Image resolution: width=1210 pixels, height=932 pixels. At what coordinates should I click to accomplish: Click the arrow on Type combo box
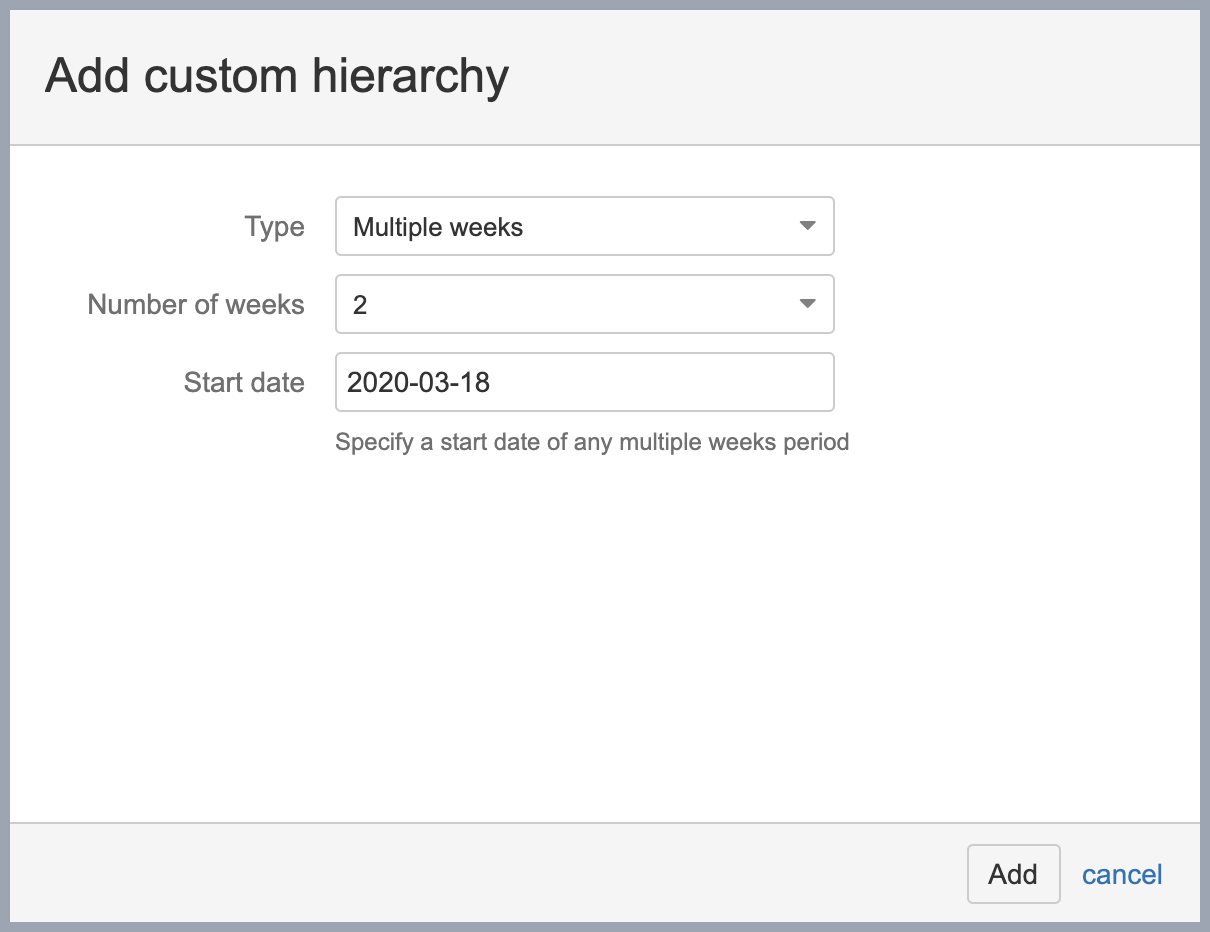click(x=808, y=227)
